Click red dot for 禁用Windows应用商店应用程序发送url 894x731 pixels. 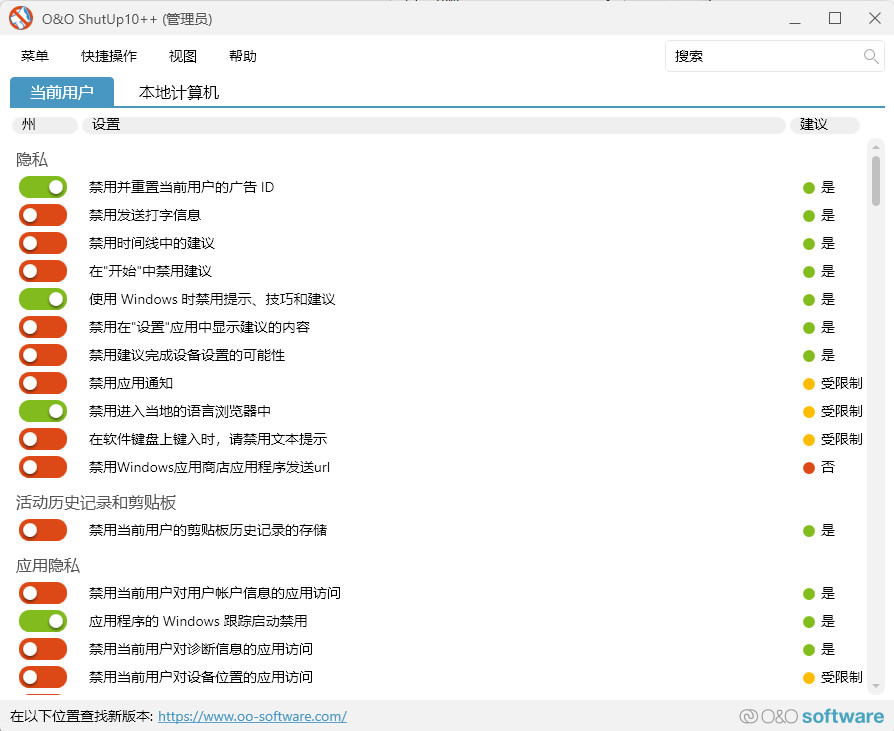tap(808, 468)
